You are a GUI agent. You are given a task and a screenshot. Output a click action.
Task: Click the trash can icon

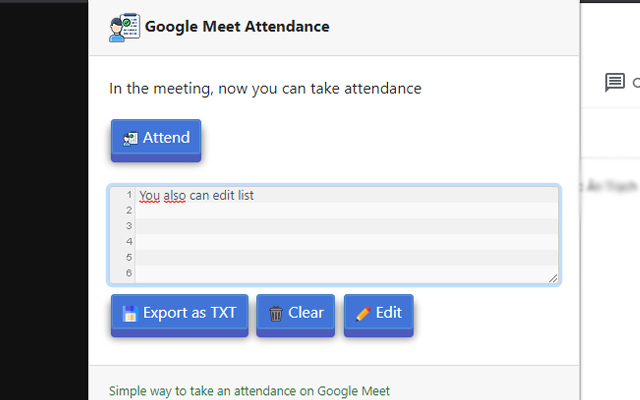coord(276,313)
